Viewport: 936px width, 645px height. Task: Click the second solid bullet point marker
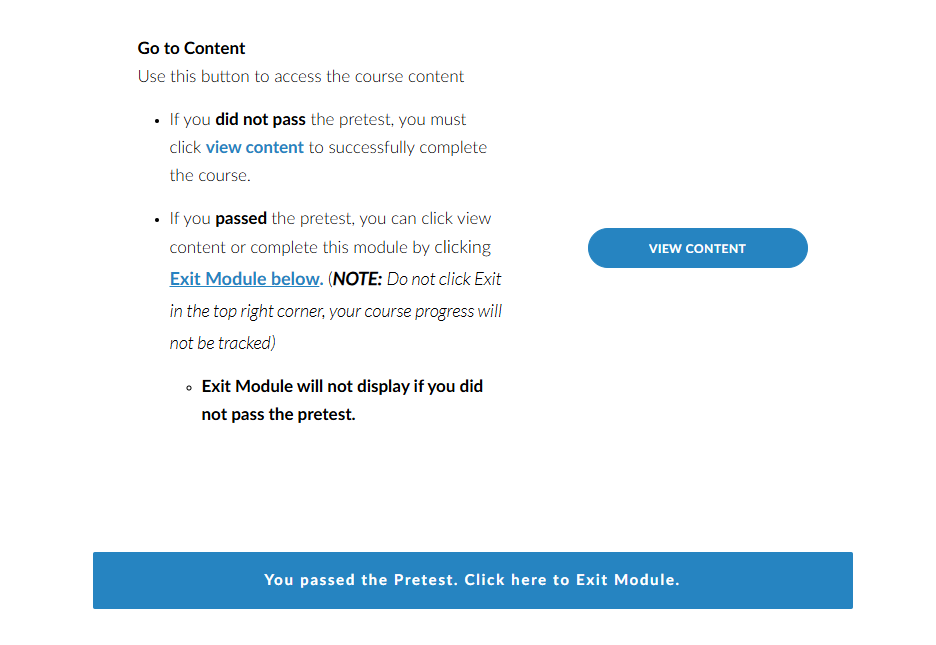(158, 220)
